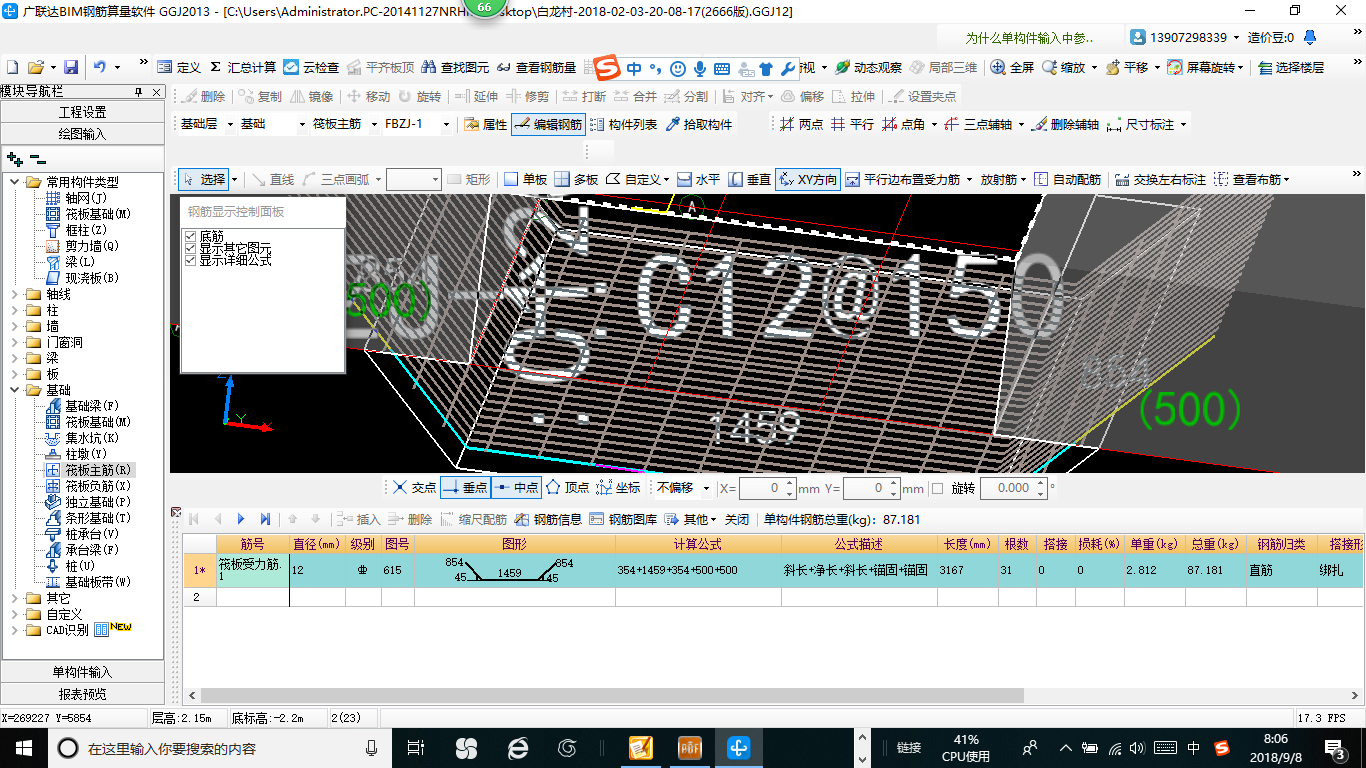This screenshot has height=768, width=1366.
Task: Select 多板 multi slab option
Action: click(576, 179)
